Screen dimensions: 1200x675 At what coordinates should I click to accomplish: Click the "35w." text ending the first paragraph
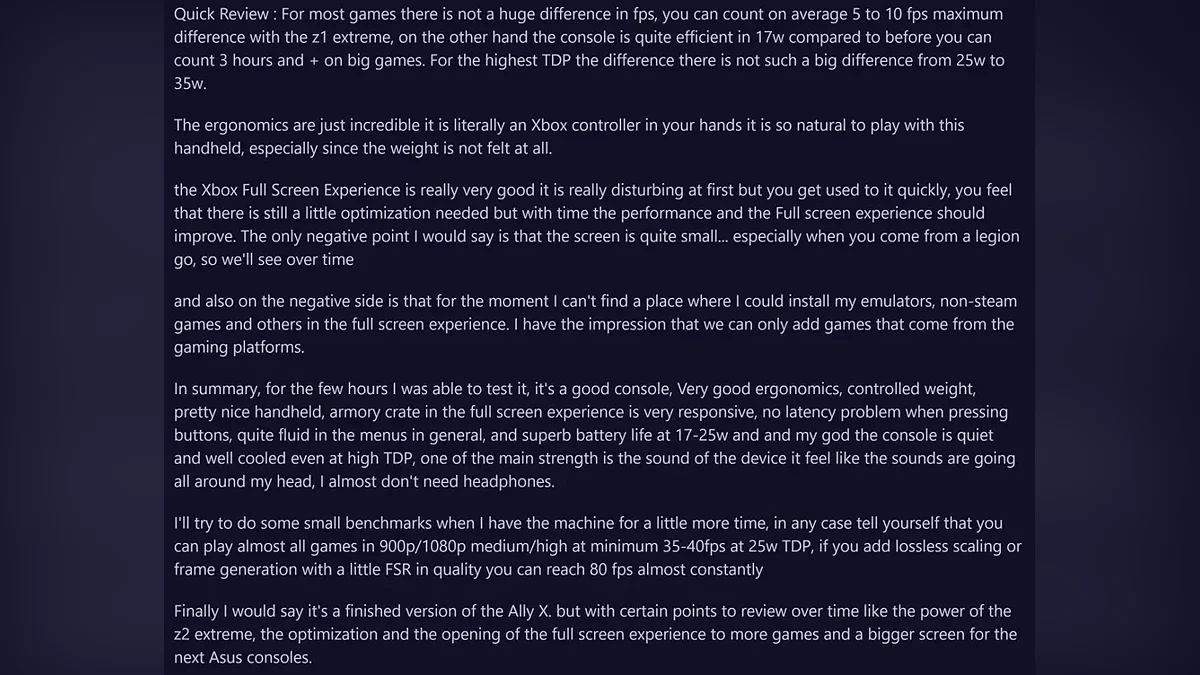tap(190, 84)
